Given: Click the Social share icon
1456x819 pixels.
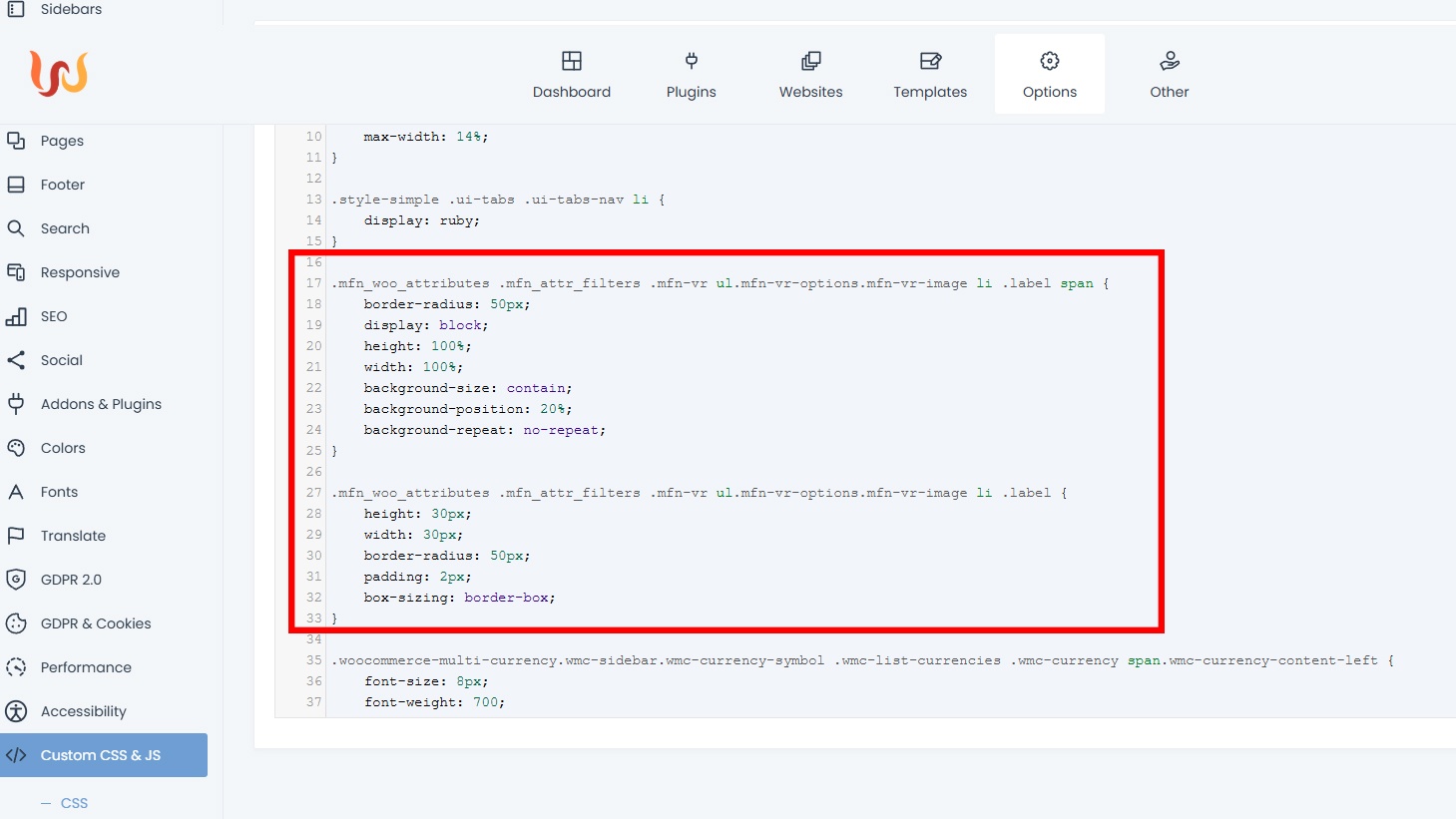Looking at the screenshot, I should (x=16, y=360).
